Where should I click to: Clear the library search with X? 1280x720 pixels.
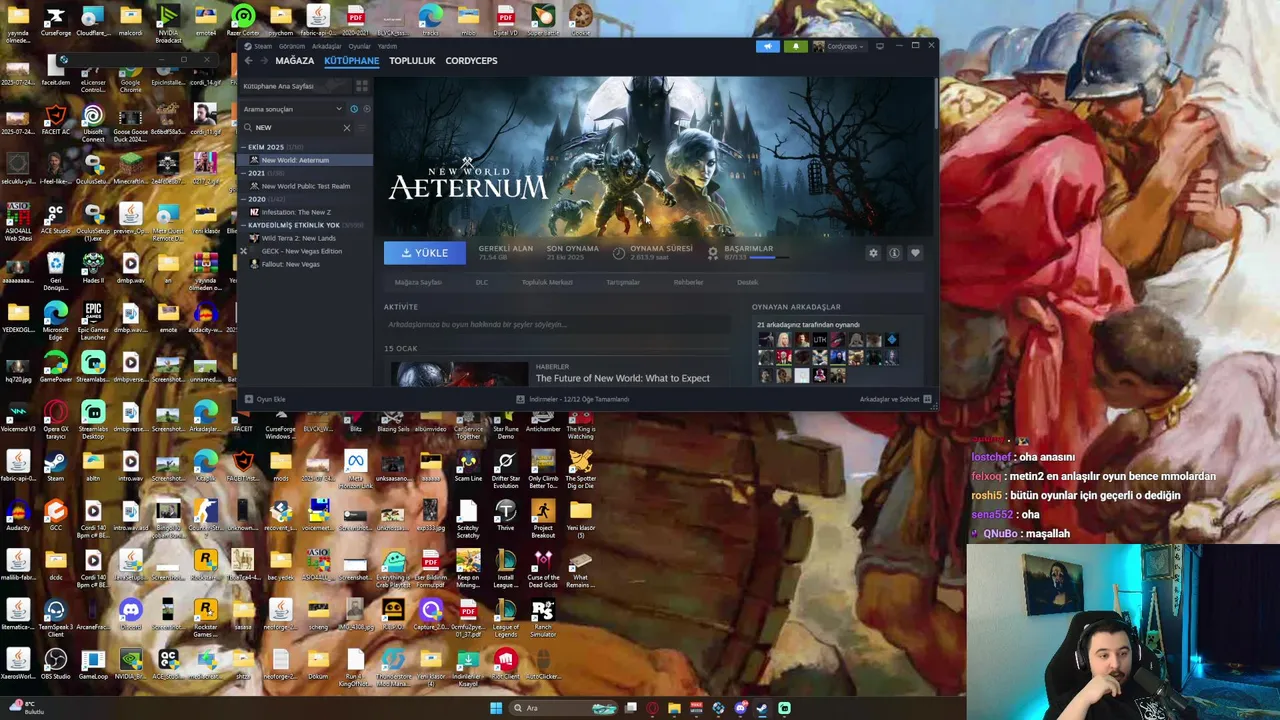pos(347,127)
